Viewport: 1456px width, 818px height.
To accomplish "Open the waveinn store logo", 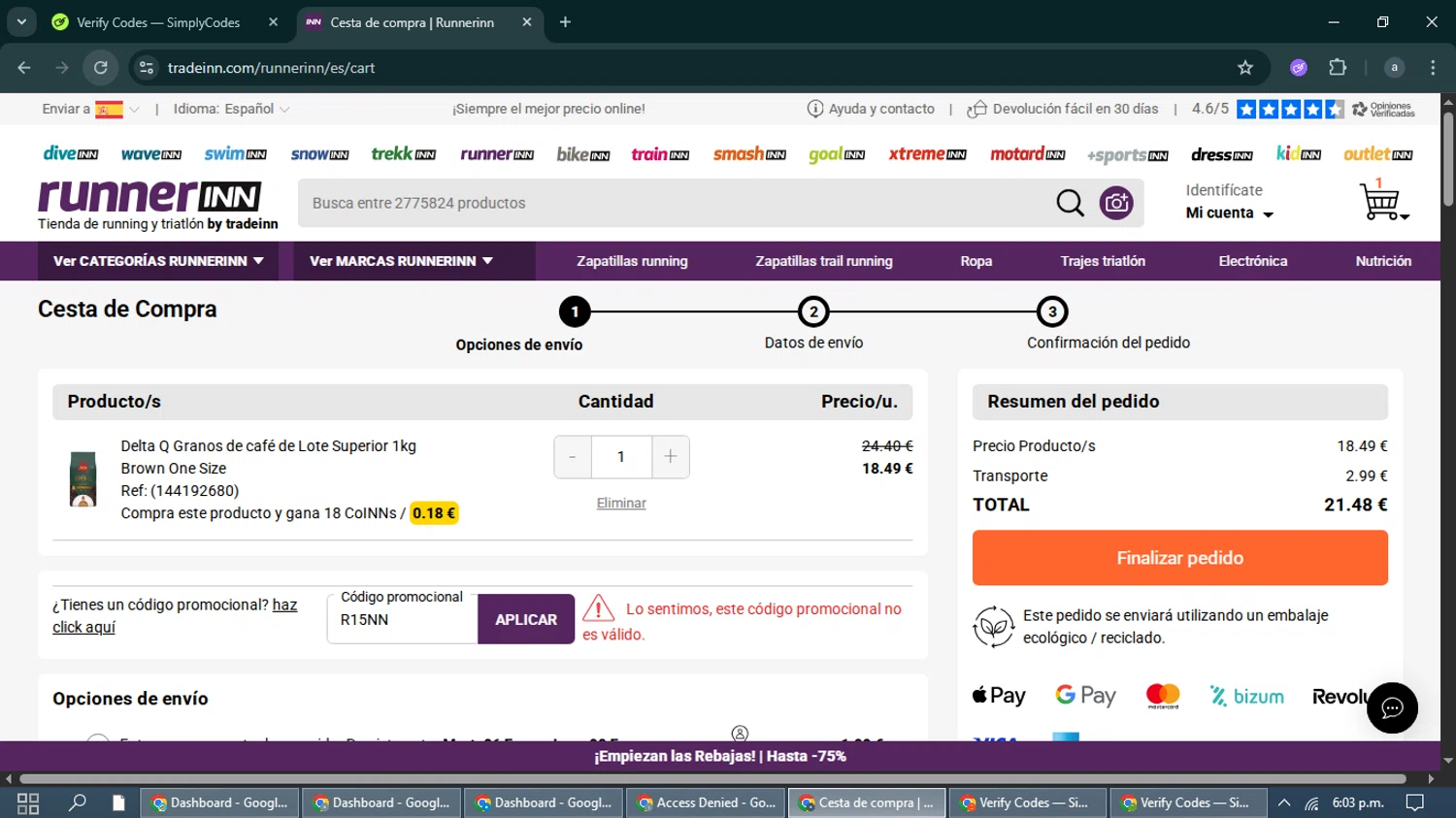I will tap(150, 154).
